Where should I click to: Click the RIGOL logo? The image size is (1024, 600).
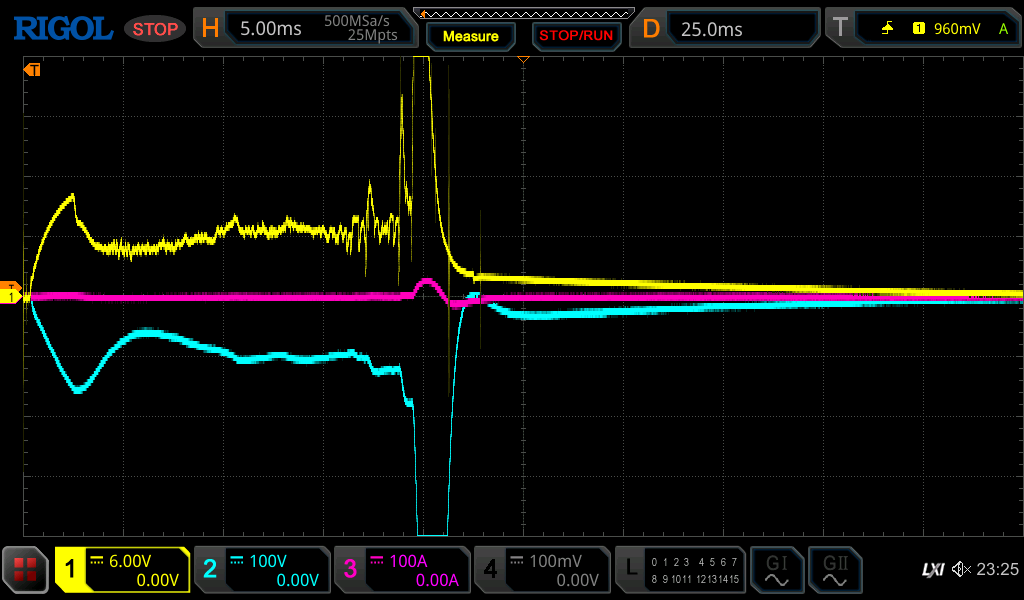(62, 28)
